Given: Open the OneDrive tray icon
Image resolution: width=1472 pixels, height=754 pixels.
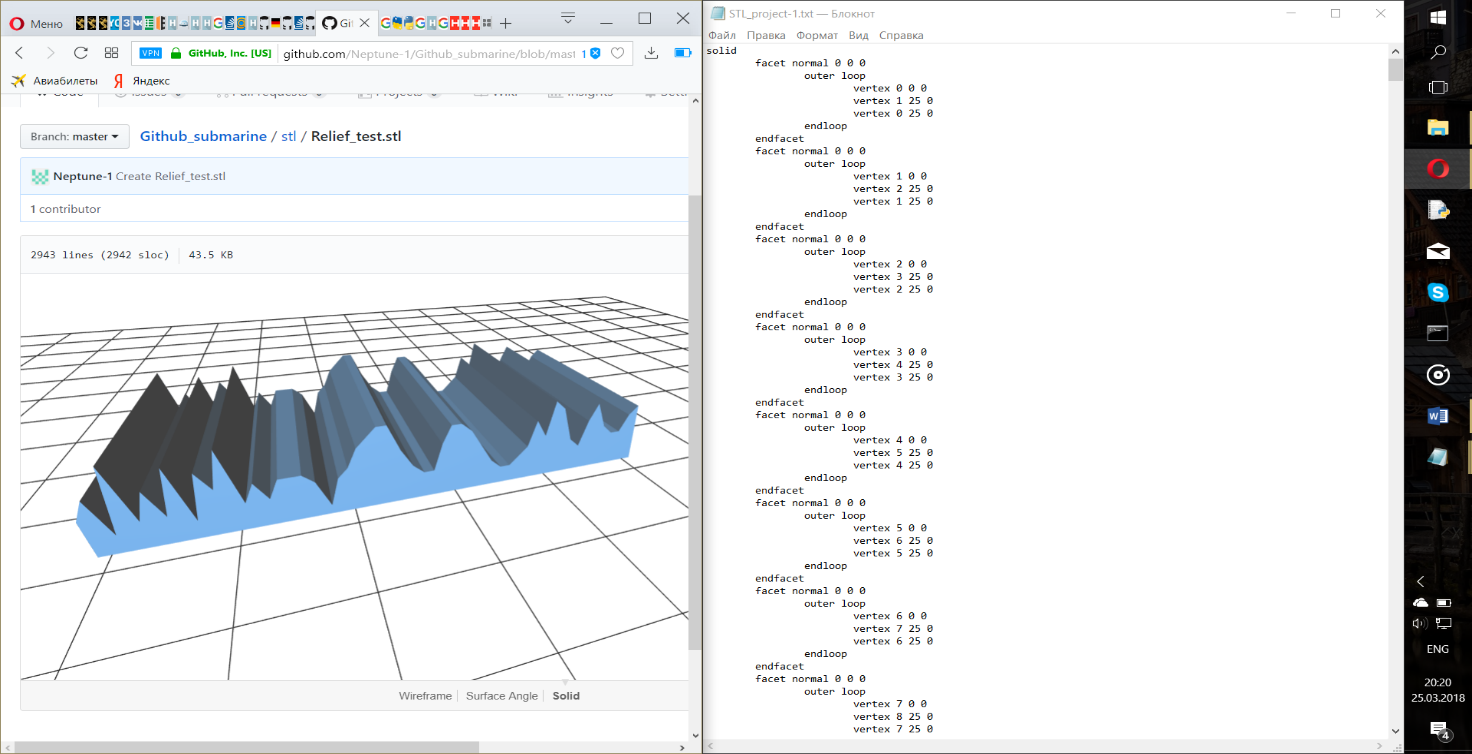Looking at the screenshot, I should pyautogui.click(x=1421, y=603).
